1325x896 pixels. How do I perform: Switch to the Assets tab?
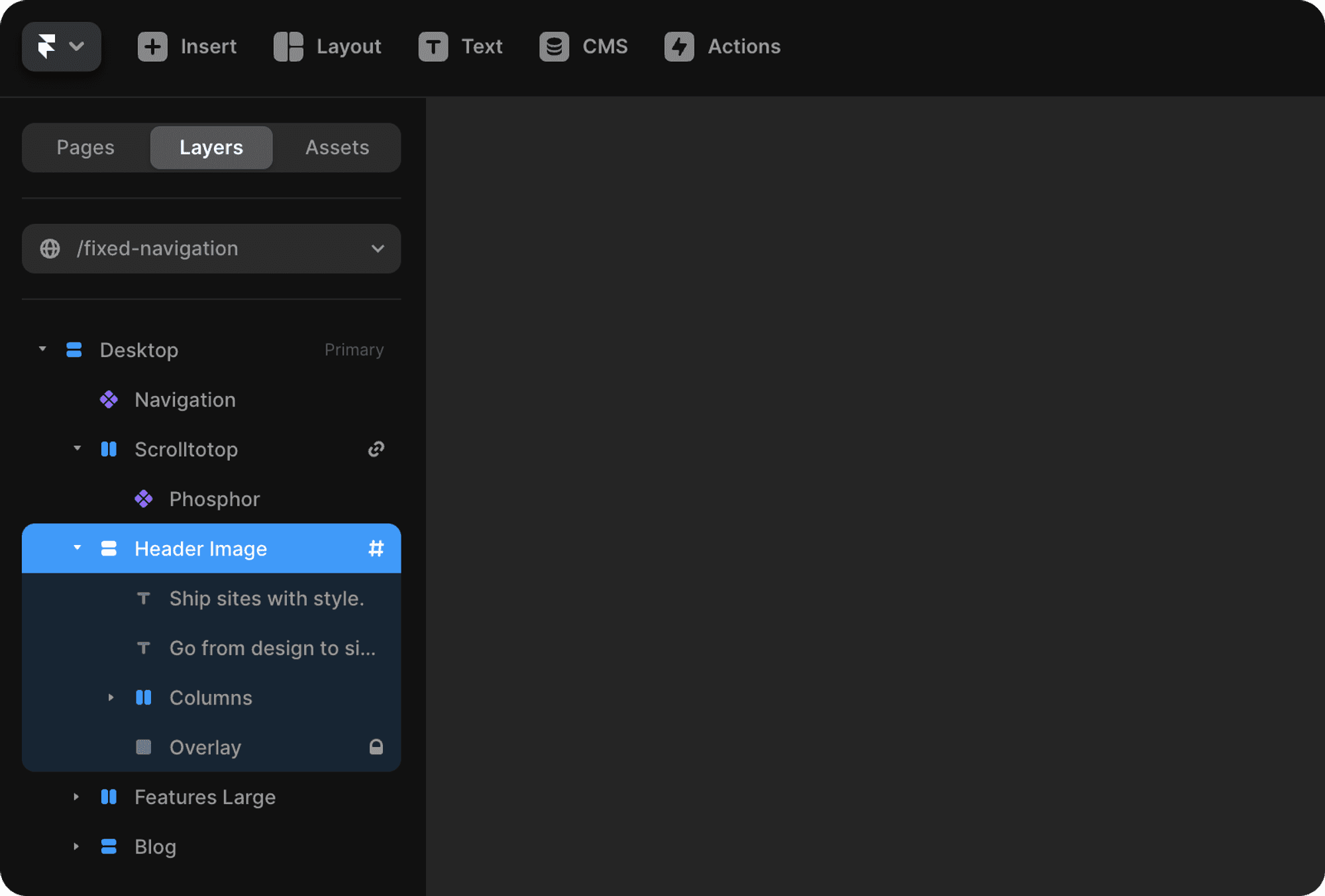337,147
